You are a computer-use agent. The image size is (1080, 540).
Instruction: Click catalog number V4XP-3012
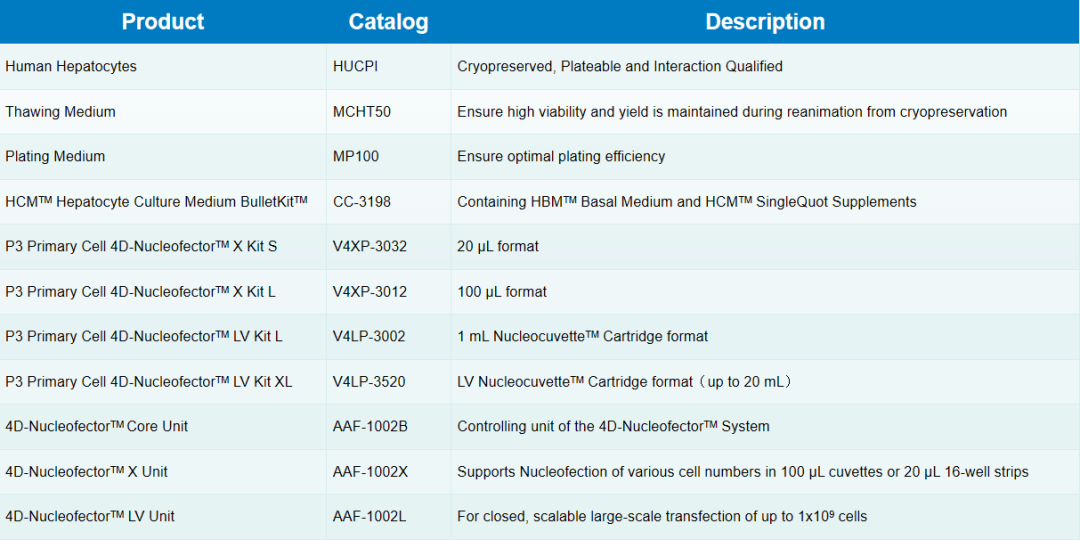pos(370,292)
